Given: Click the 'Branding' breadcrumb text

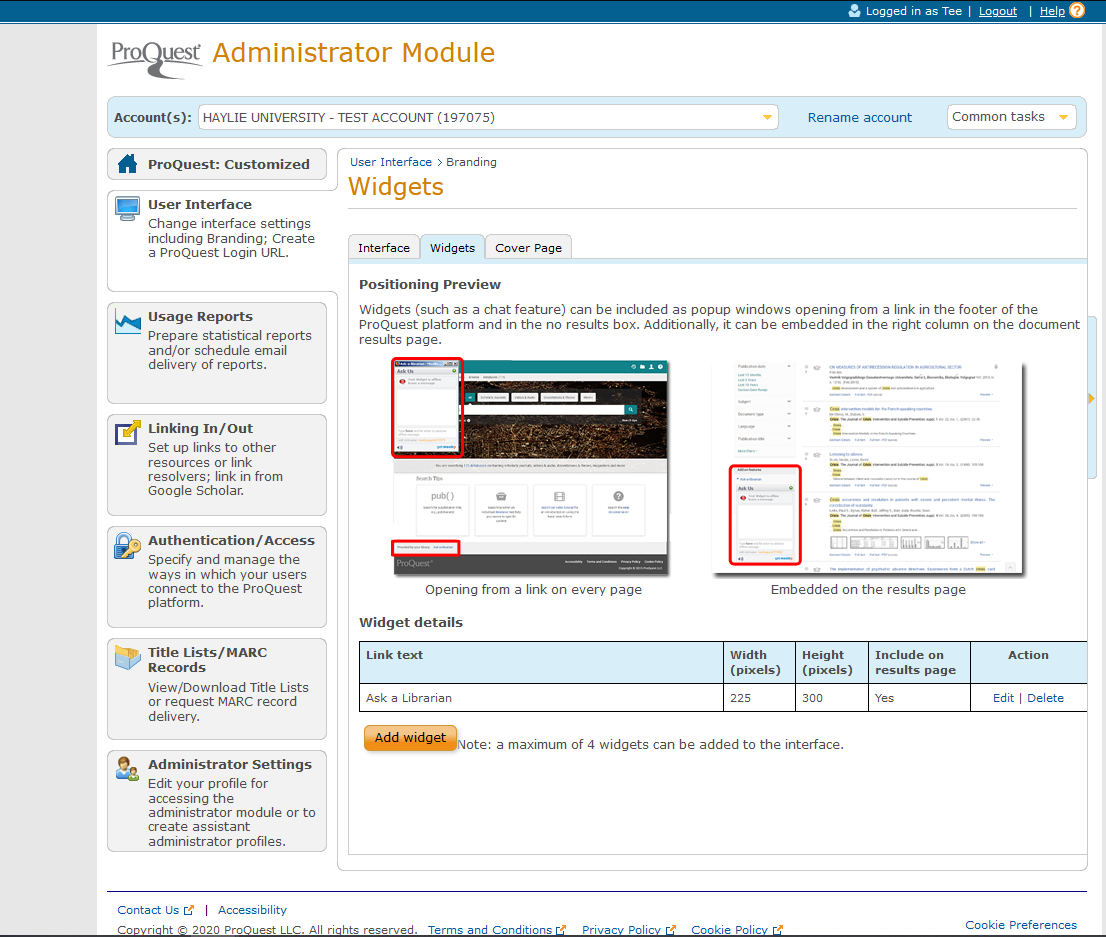Looking at the screenshot, I should click(471, 162).
